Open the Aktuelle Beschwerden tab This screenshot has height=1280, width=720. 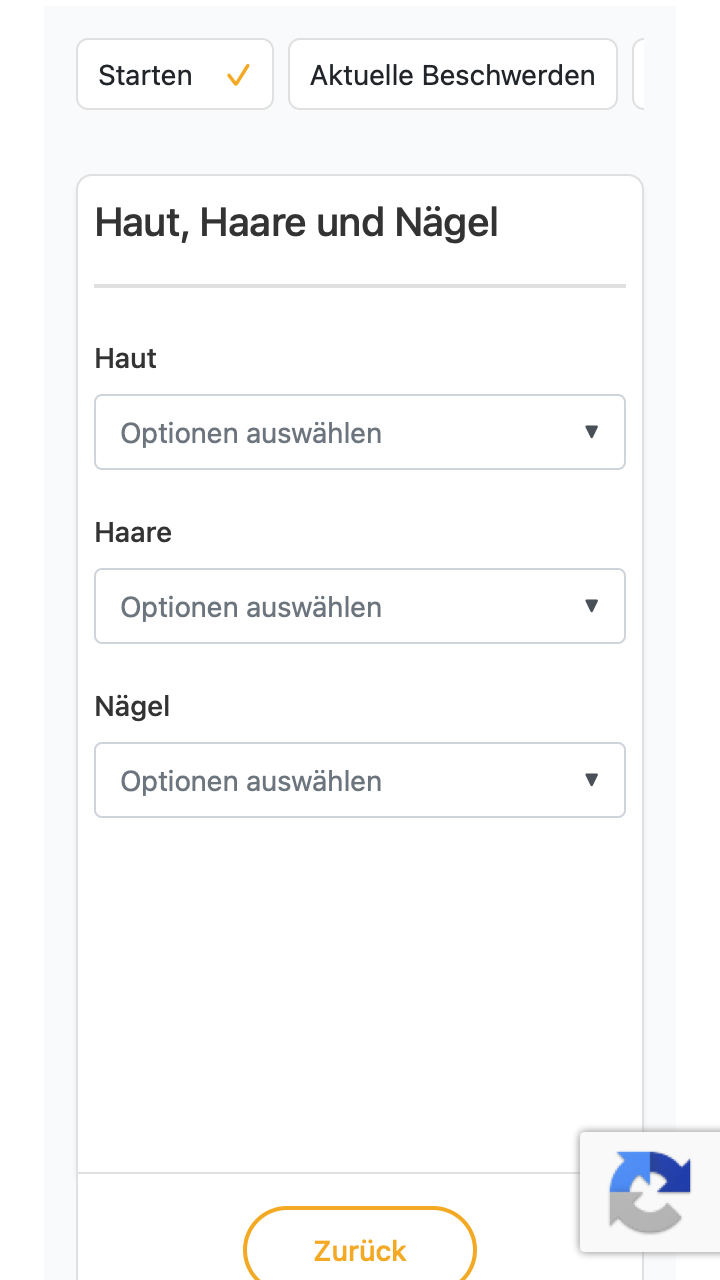[x=453, y=74]
